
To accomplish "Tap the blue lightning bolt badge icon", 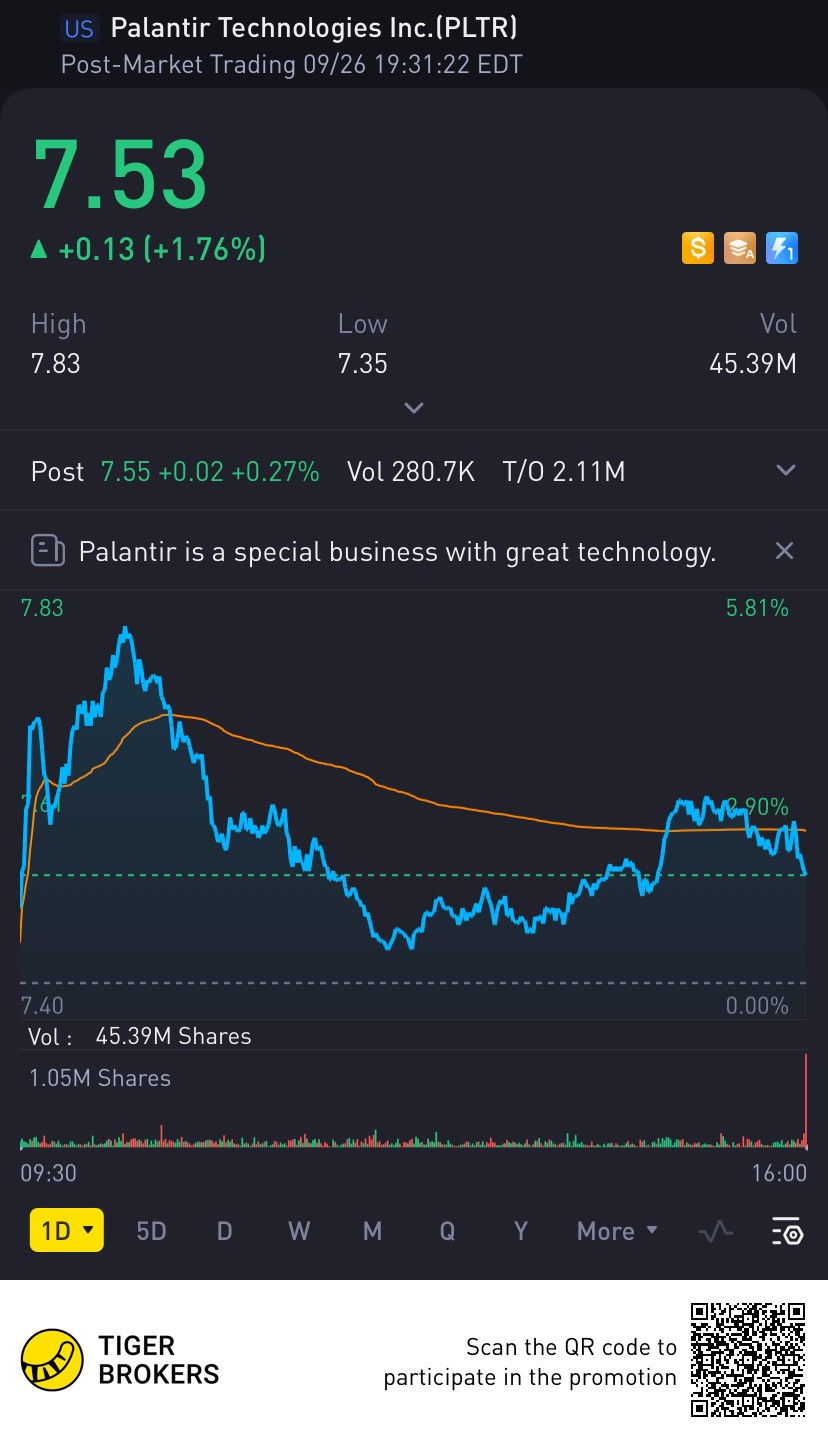I will 781,248.
